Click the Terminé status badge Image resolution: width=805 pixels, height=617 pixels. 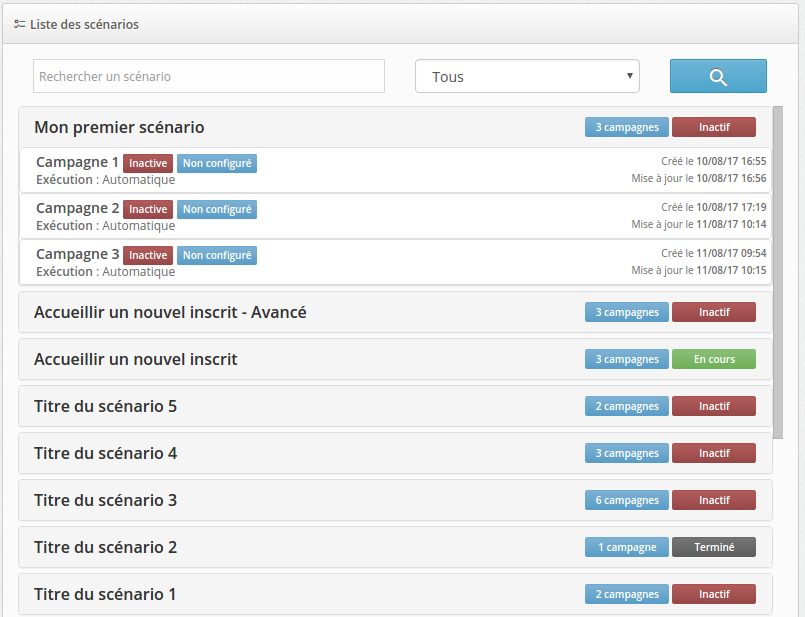click(714, 547)
